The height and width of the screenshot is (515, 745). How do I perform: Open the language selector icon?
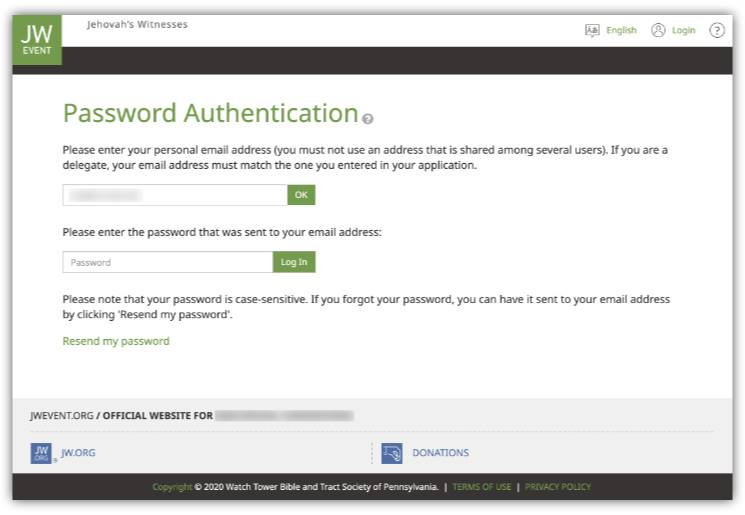[592, 30]
